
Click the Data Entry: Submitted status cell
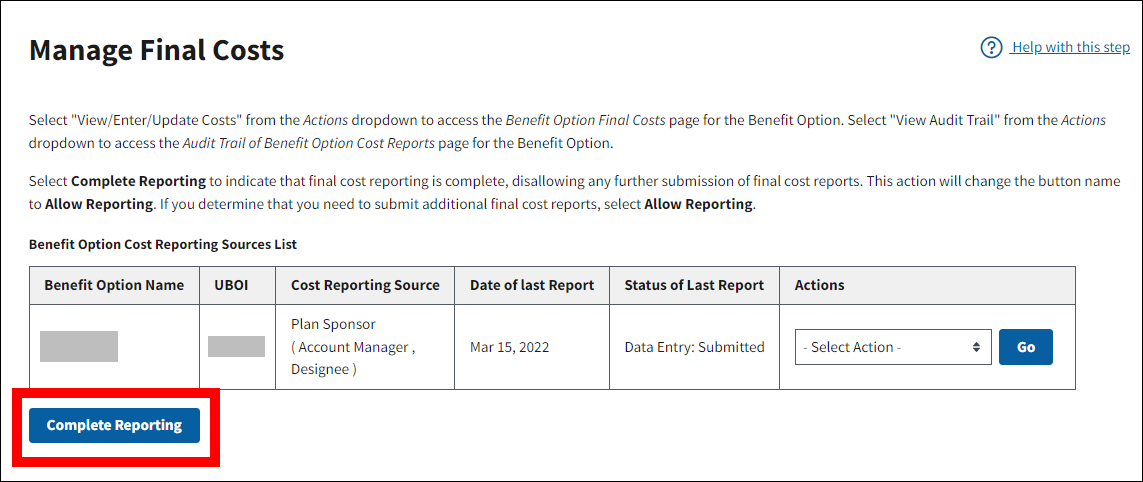pyautogui.click(x=694, y=347)
